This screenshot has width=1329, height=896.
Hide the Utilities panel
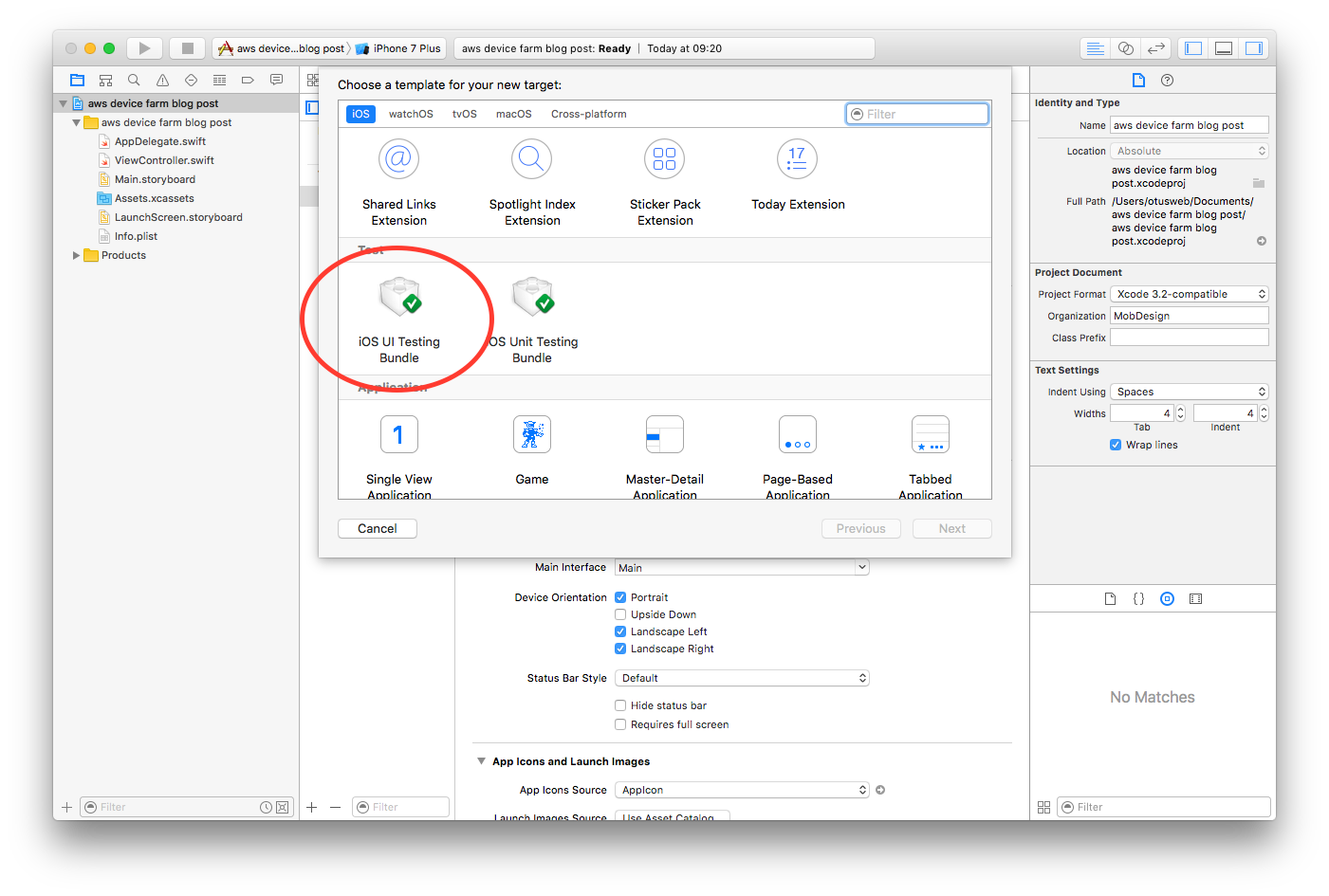1254,48
